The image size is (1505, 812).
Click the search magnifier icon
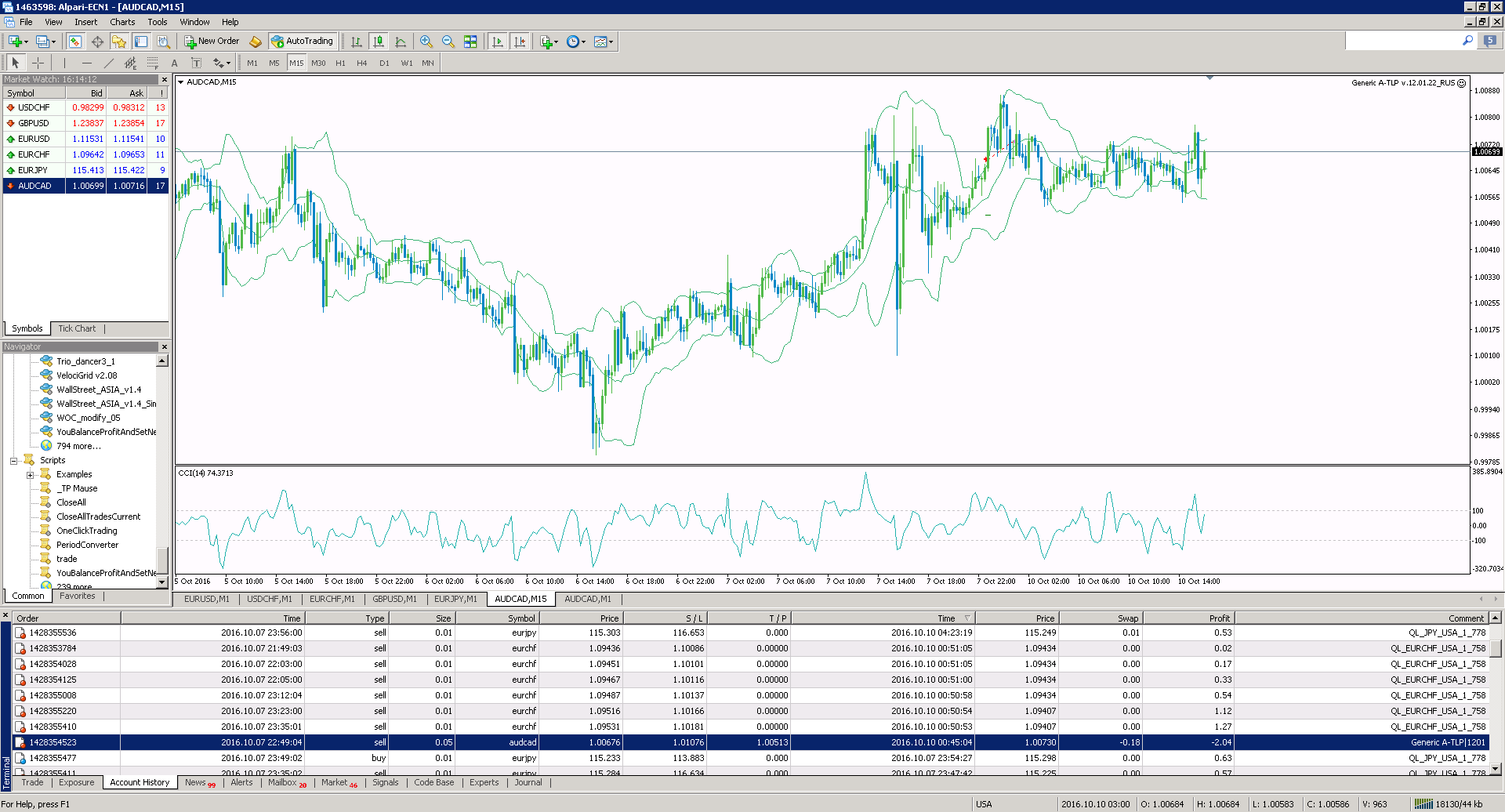(x=1467, y=40)
